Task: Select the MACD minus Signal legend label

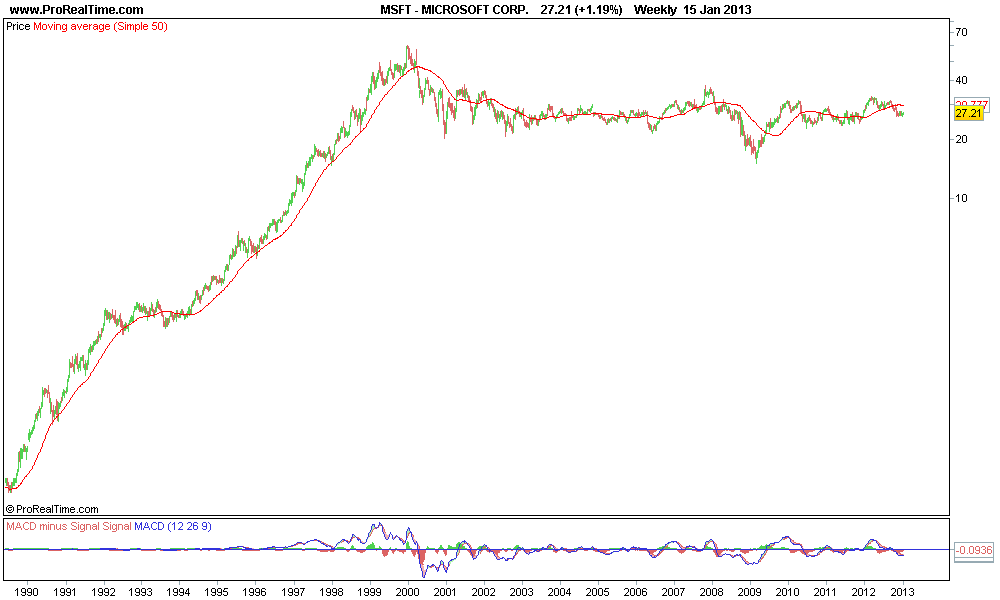Action: 52,527
